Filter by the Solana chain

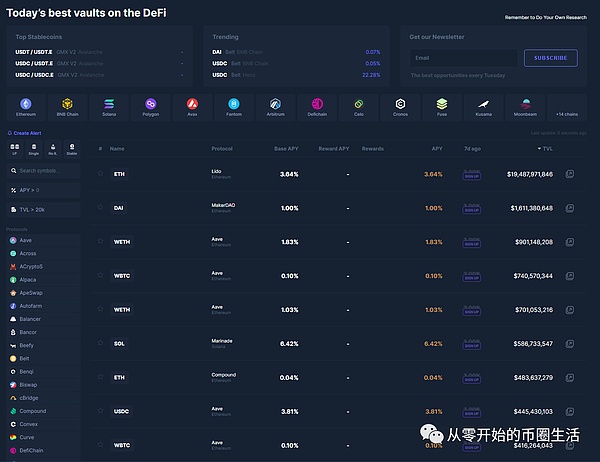click(109, 106)
